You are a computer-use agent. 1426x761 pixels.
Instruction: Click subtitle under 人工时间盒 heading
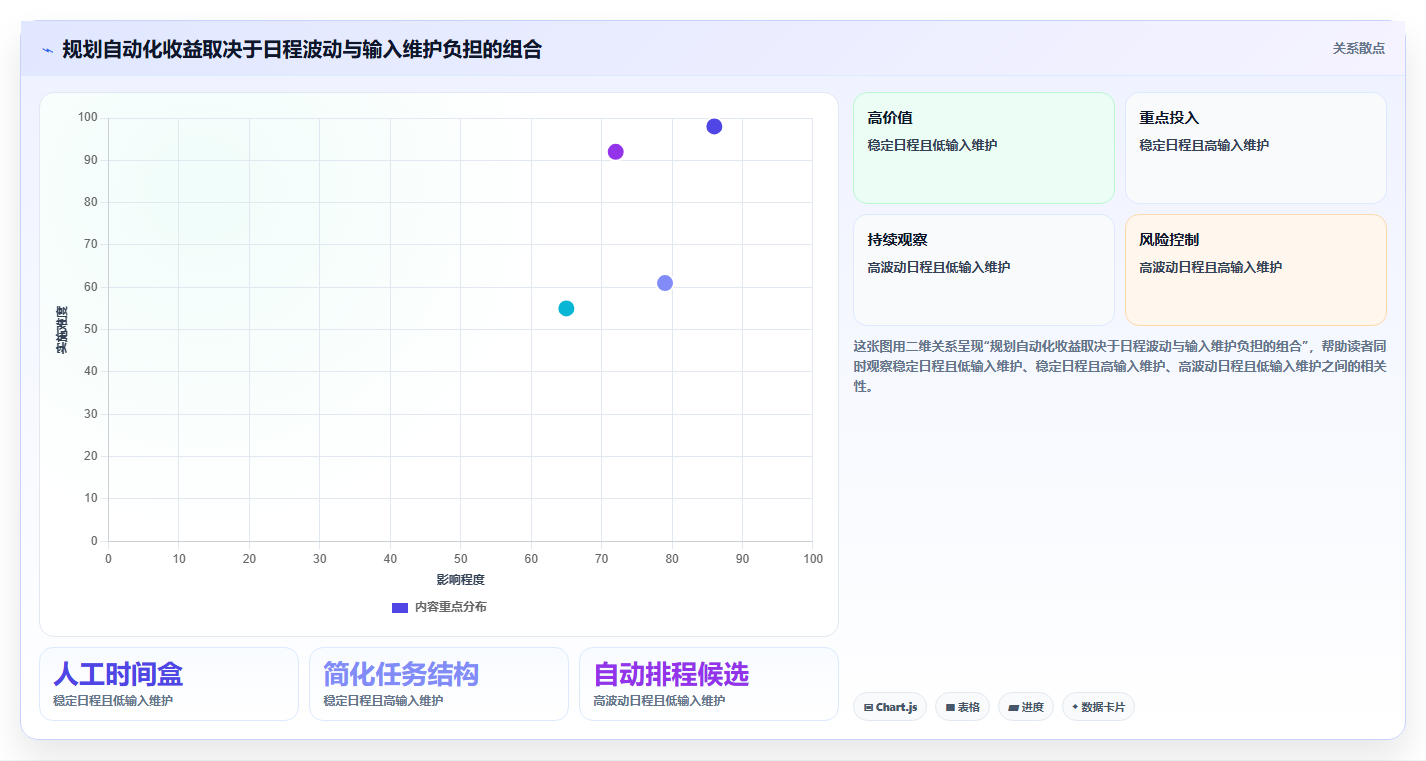coord(113,701)
